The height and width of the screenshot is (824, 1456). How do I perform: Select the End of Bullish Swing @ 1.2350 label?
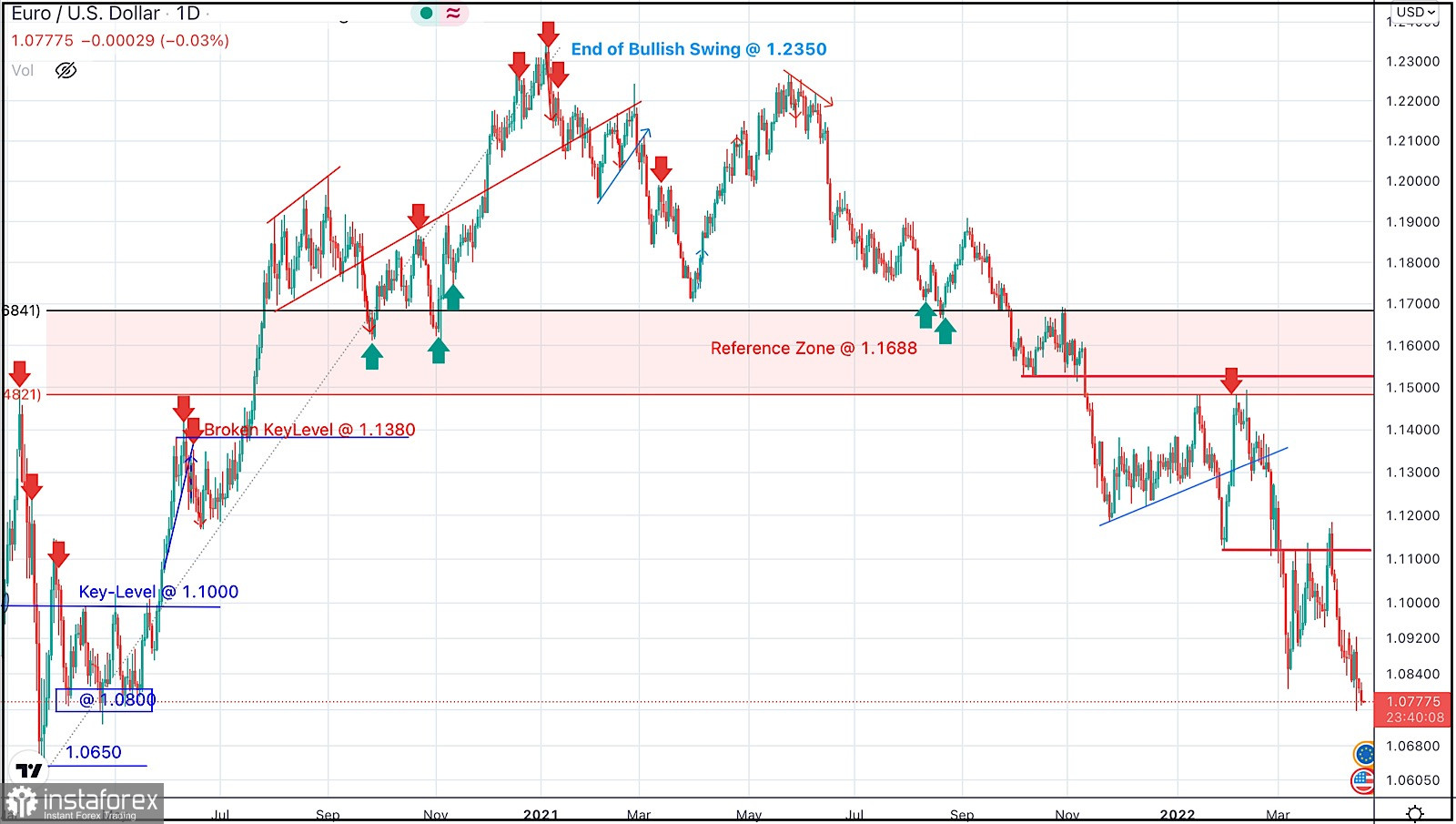pos(699,49)
